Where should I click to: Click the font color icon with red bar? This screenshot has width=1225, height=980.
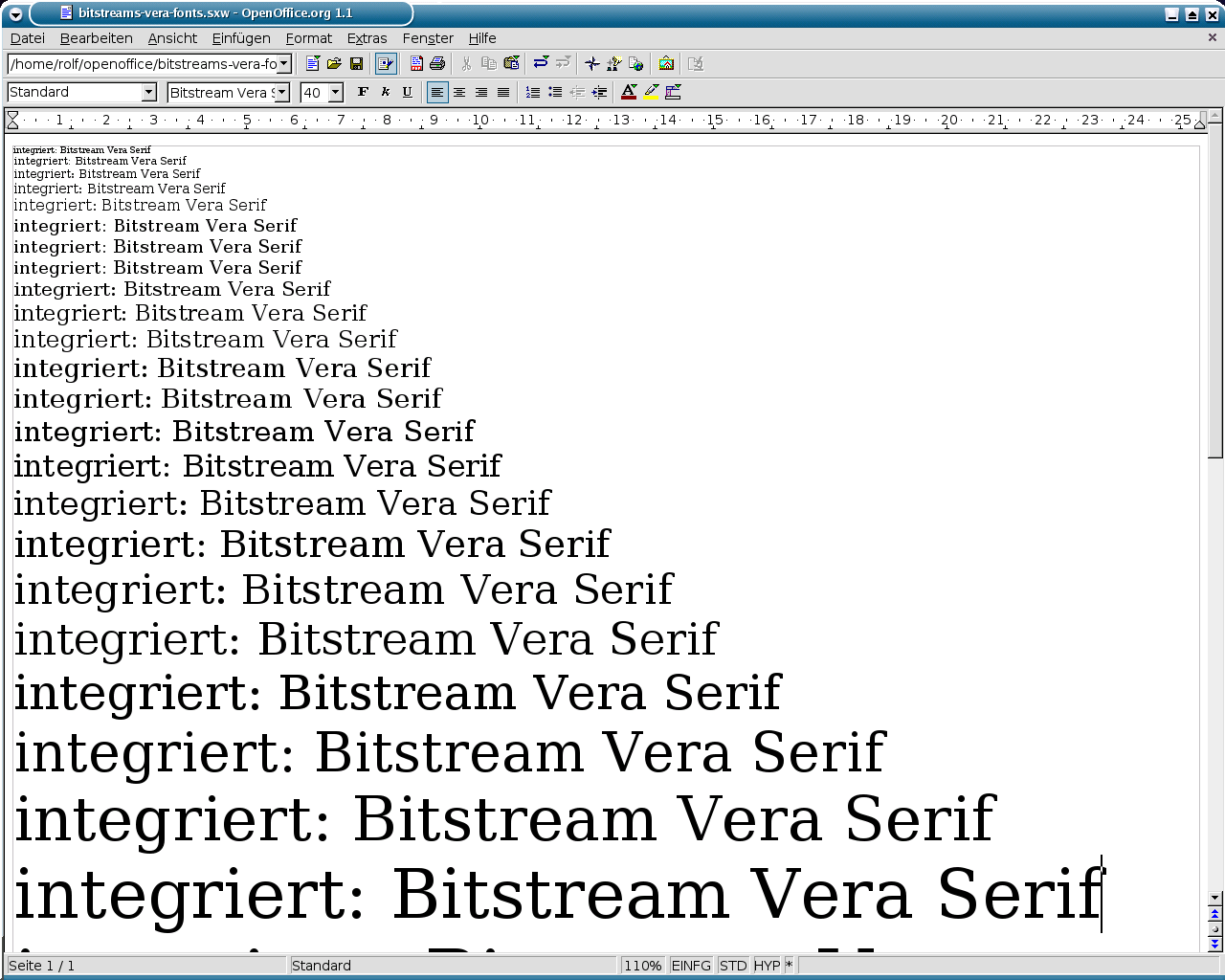[x=629, y=93]
